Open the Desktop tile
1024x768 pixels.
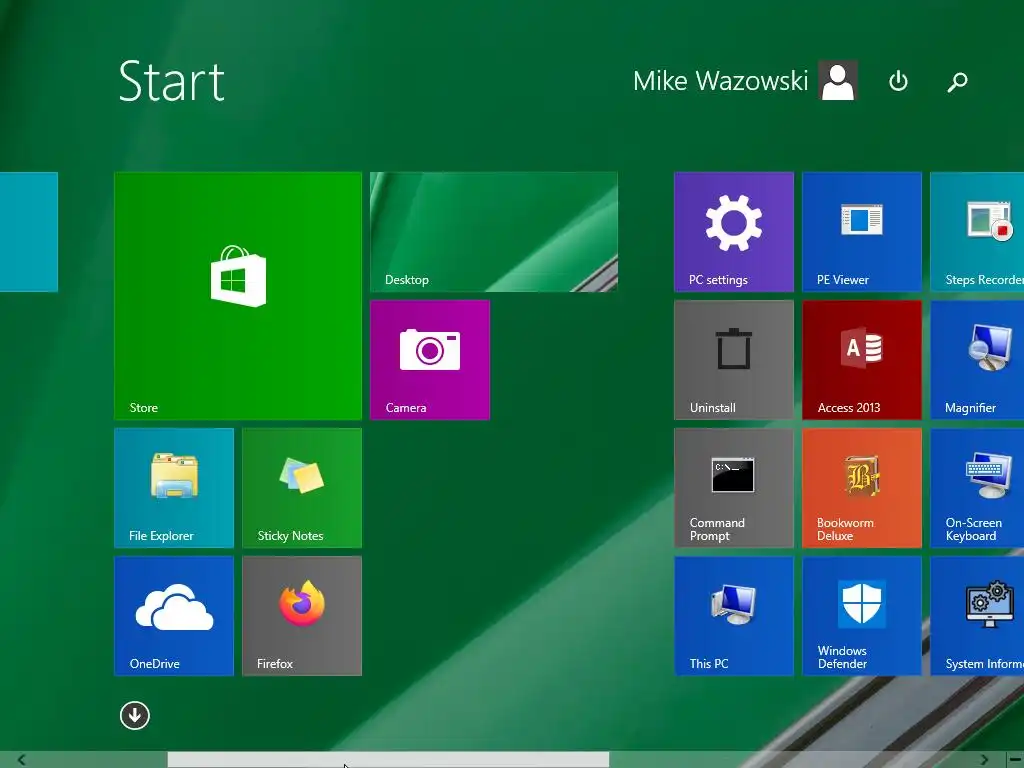click(x=494, y=232)
